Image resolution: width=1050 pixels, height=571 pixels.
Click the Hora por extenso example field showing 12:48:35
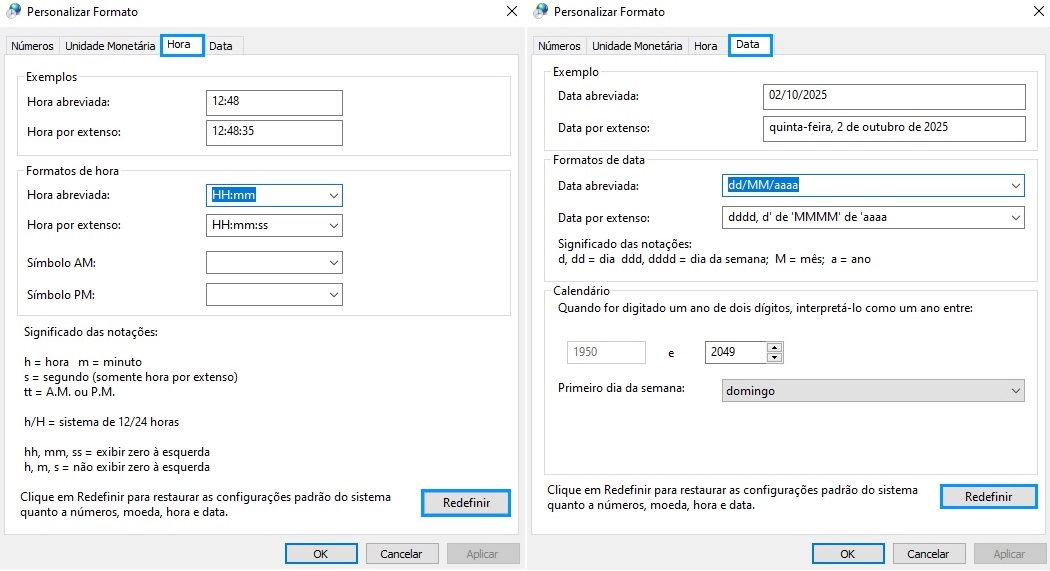[274, 133]
